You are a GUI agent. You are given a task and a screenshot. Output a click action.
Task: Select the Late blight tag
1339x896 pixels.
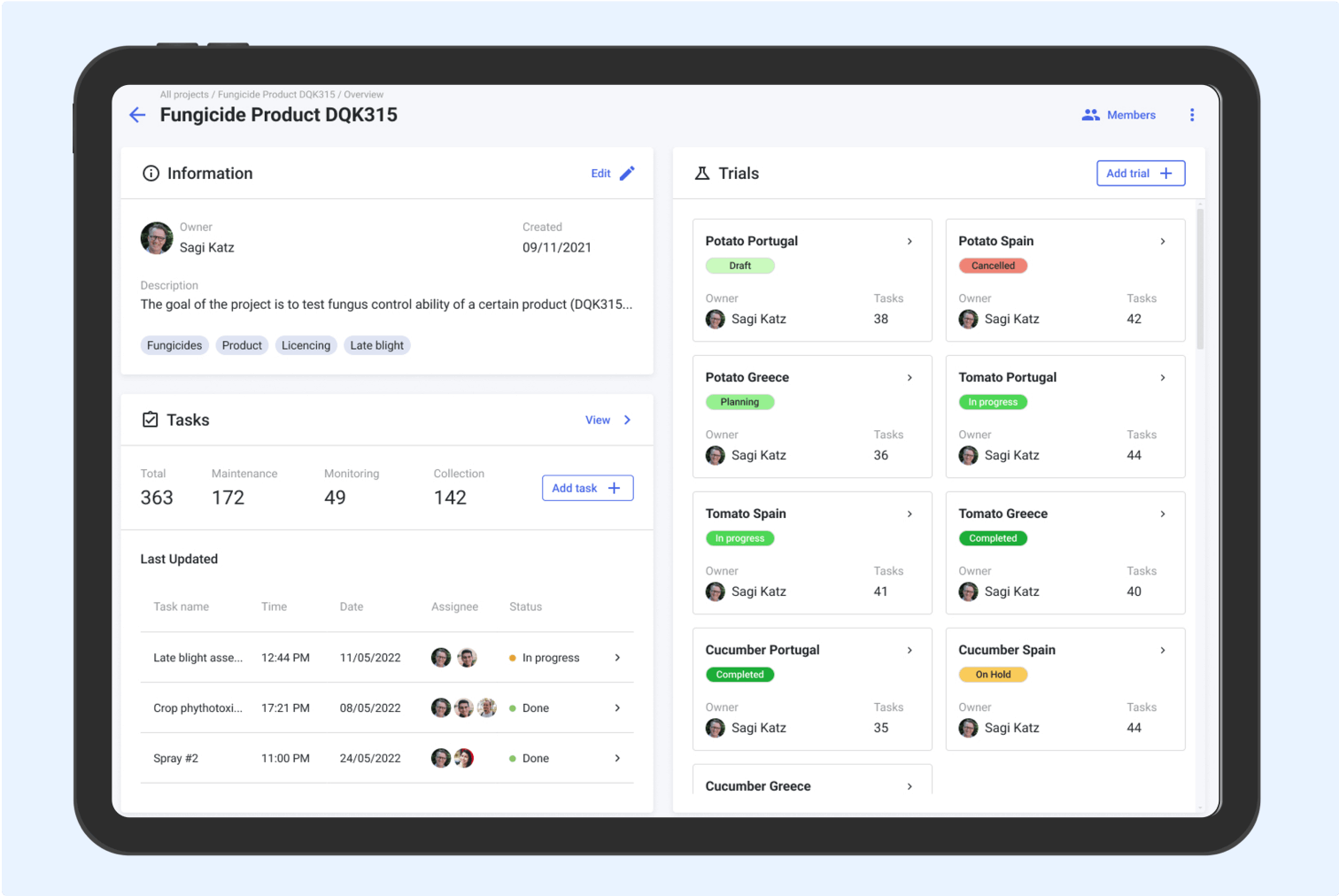pos(376,345)
